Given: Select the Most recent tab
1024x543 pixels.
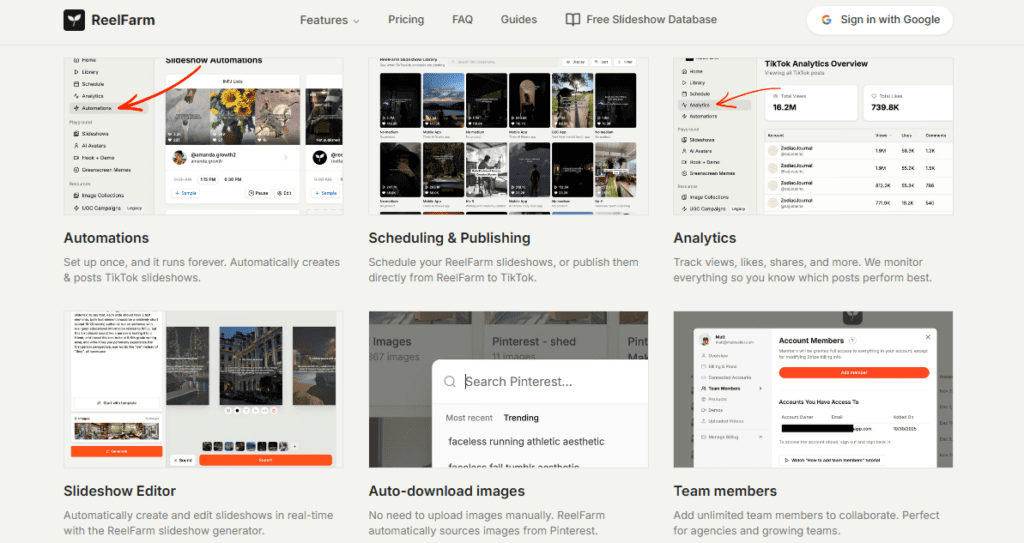Looking at the screenshot, I should 469,418.
